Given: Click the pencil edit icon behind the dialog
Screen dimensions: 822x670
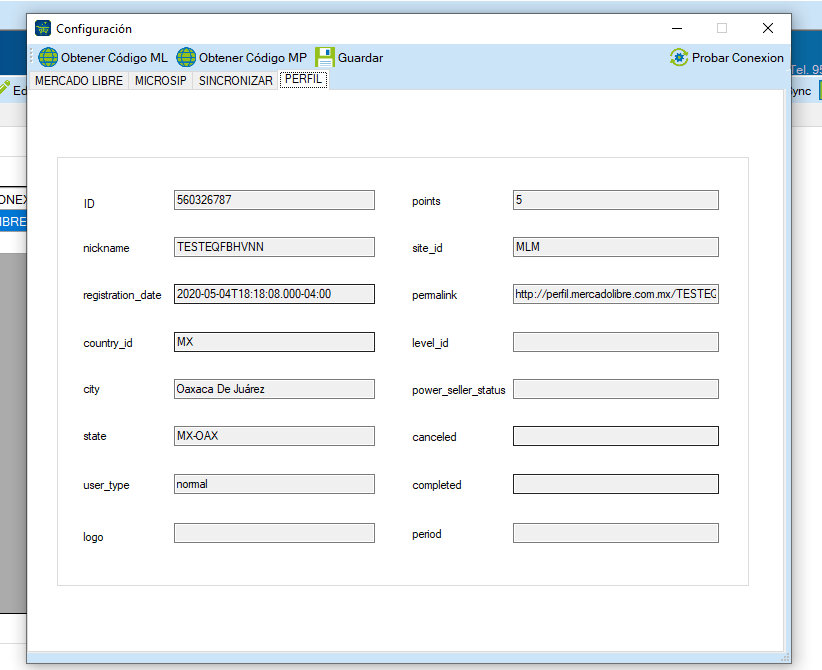Looking at the screenshot, I should pos(5,88).
